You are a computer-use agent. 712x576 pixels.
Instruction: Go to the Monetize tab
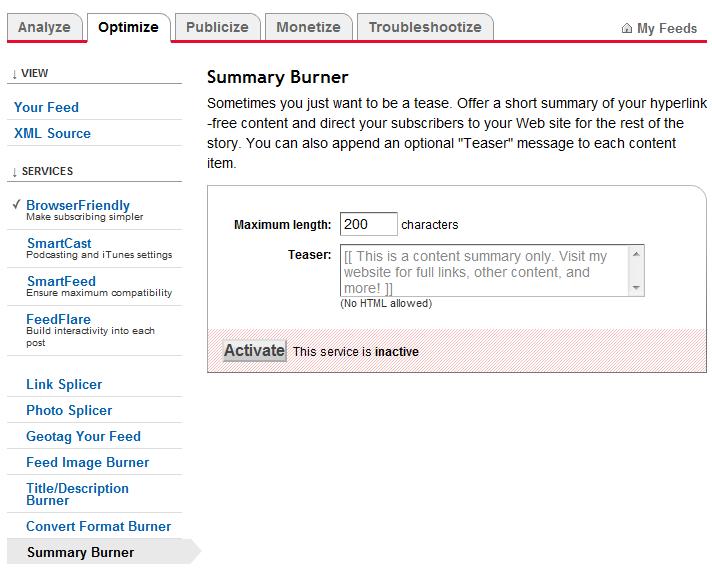(308, 27)
